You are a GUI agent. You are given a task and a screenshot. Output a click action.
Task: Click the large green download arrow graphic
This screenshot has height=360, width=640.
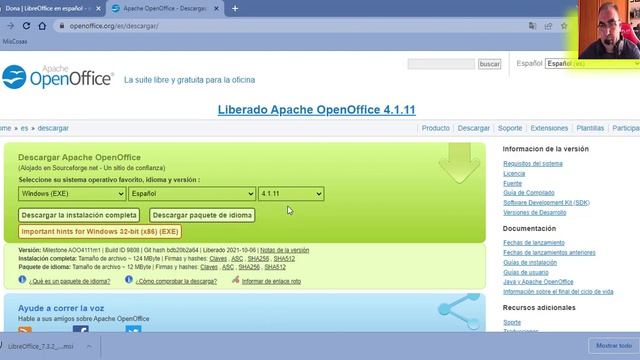(x=459, y=163)
